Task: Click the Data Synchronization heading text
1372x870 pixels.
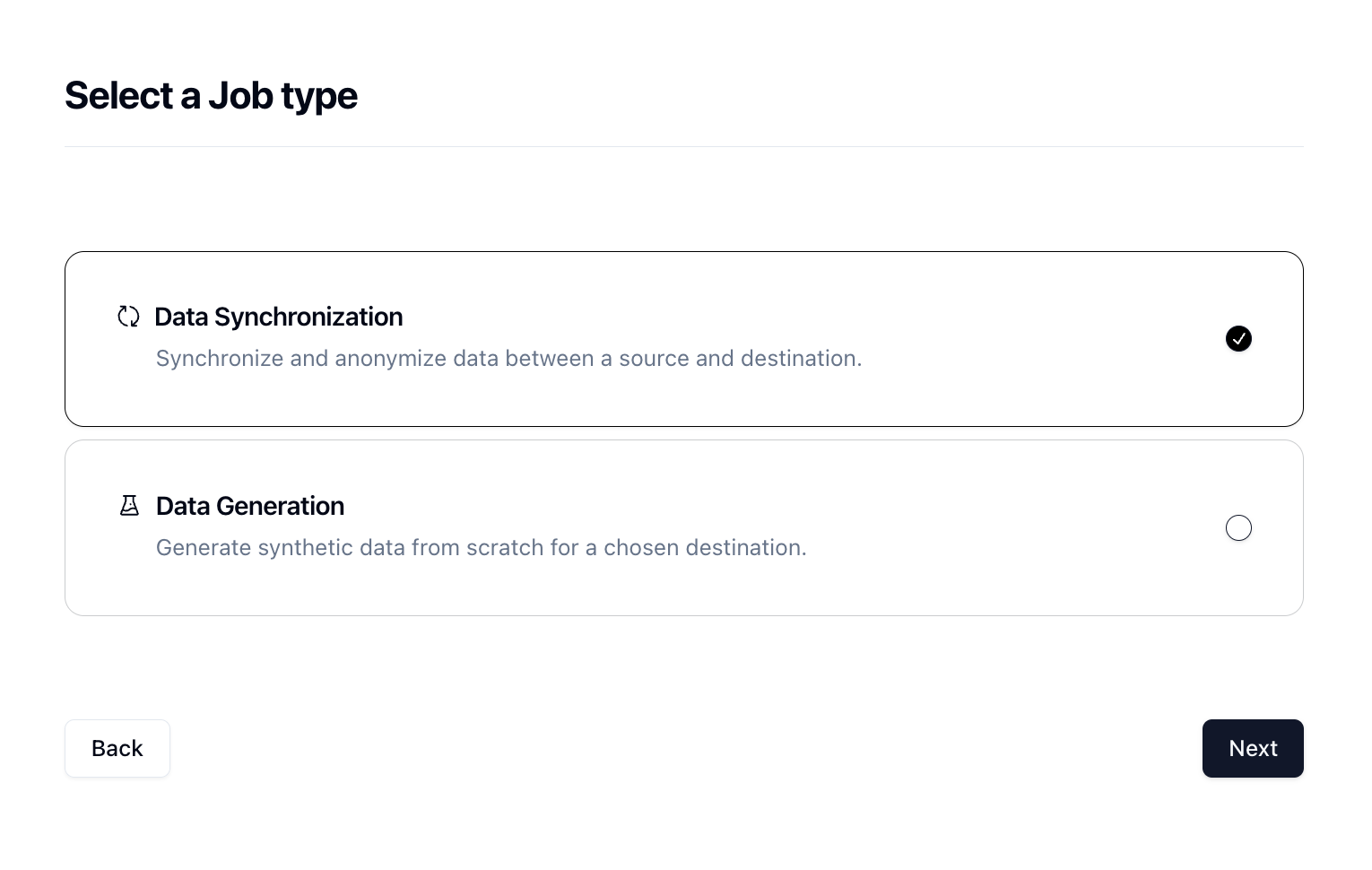Action: click(279, 317)
